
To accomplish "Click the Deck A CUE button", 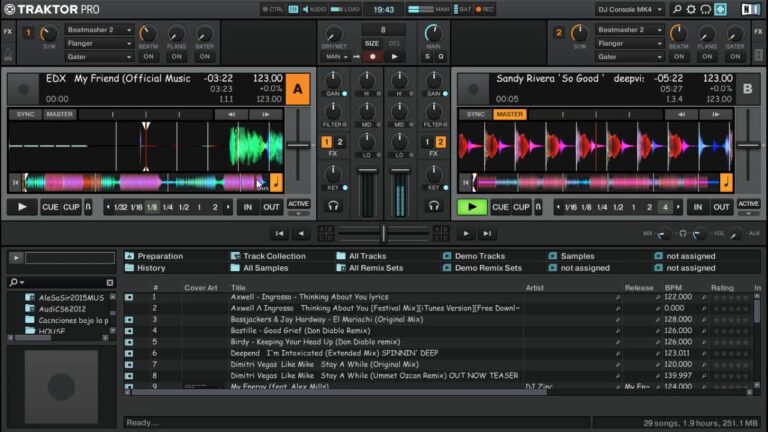I will click(50, 207).
